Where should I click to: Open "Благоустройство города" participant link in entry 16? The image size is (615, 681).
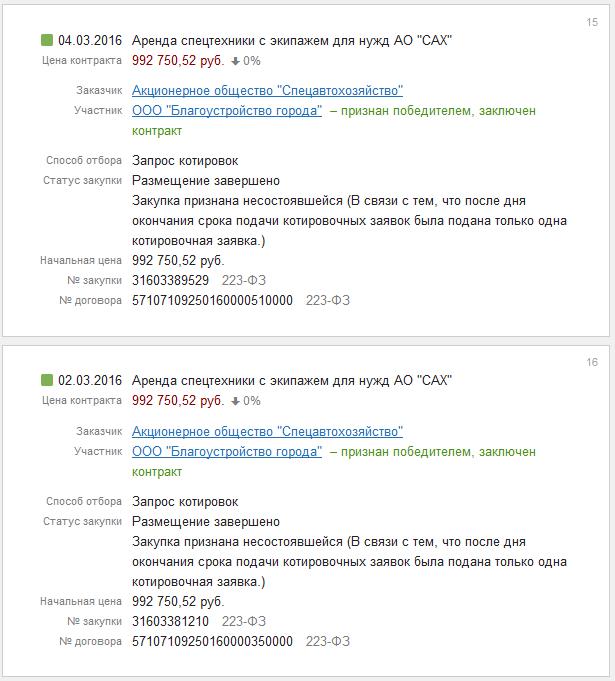pos(227,452)
